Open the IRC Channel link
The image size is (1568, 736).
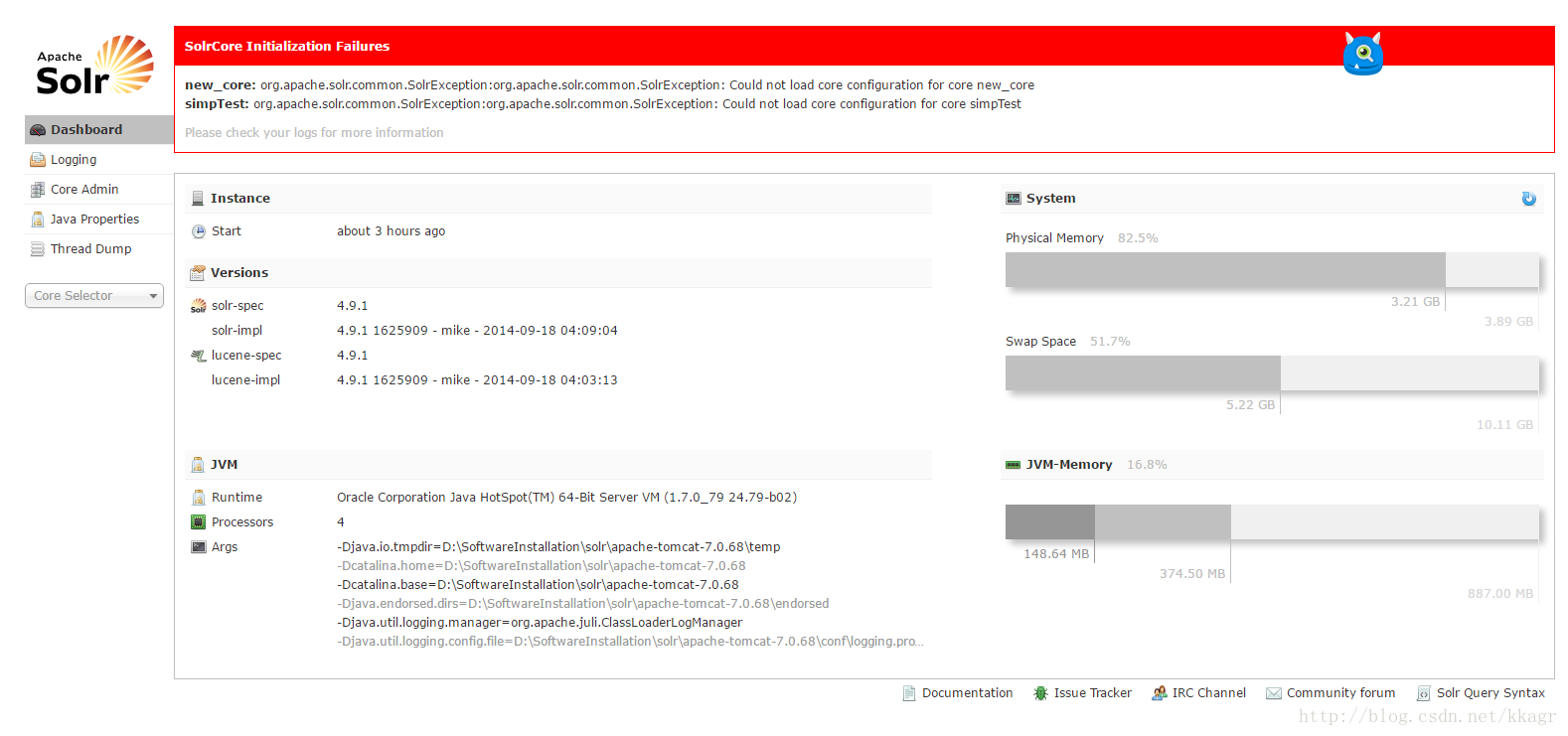coord(1208,693)
